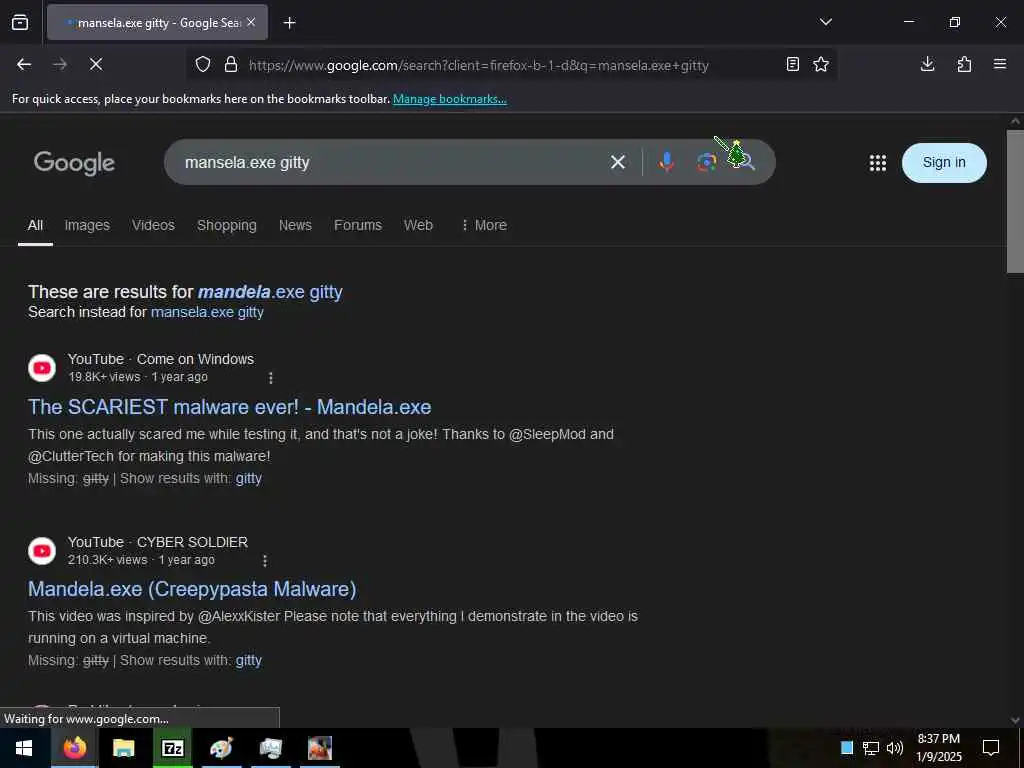The image size is (1024, 768).
Task: Open options for Come on Windows result
Action: pos(271,377)
